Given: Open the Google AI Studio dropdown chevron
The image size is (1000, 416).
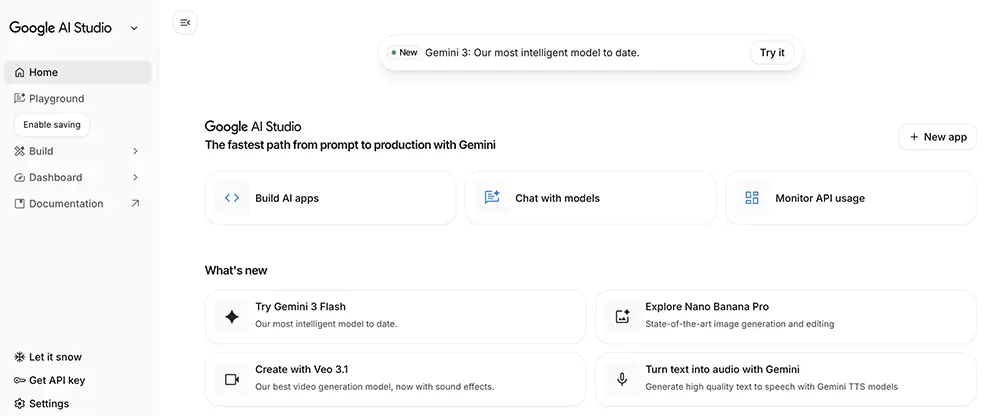Looking at the screenshot, I should click(x=134, y=28).
